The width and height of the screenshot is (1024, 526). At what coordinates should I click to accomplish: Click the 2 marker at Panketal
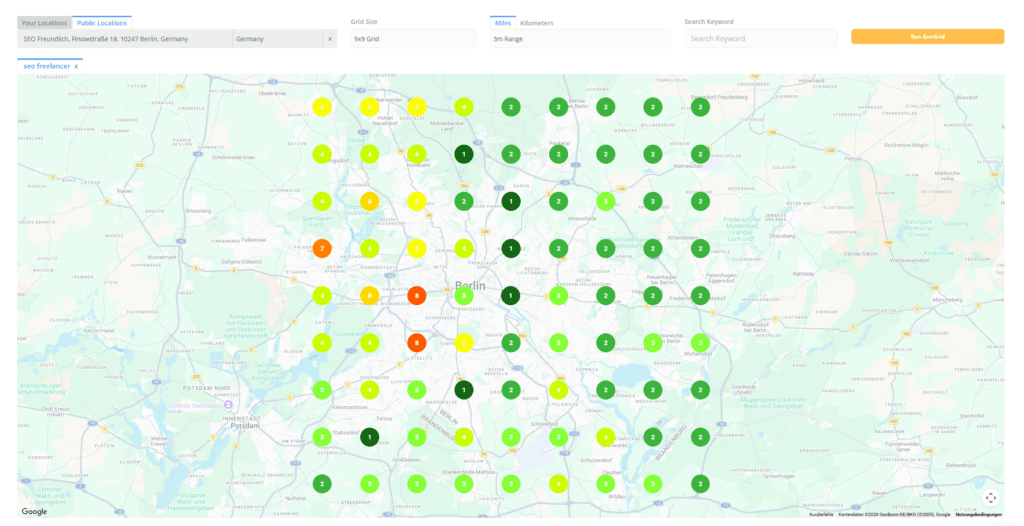coord(558,154)
